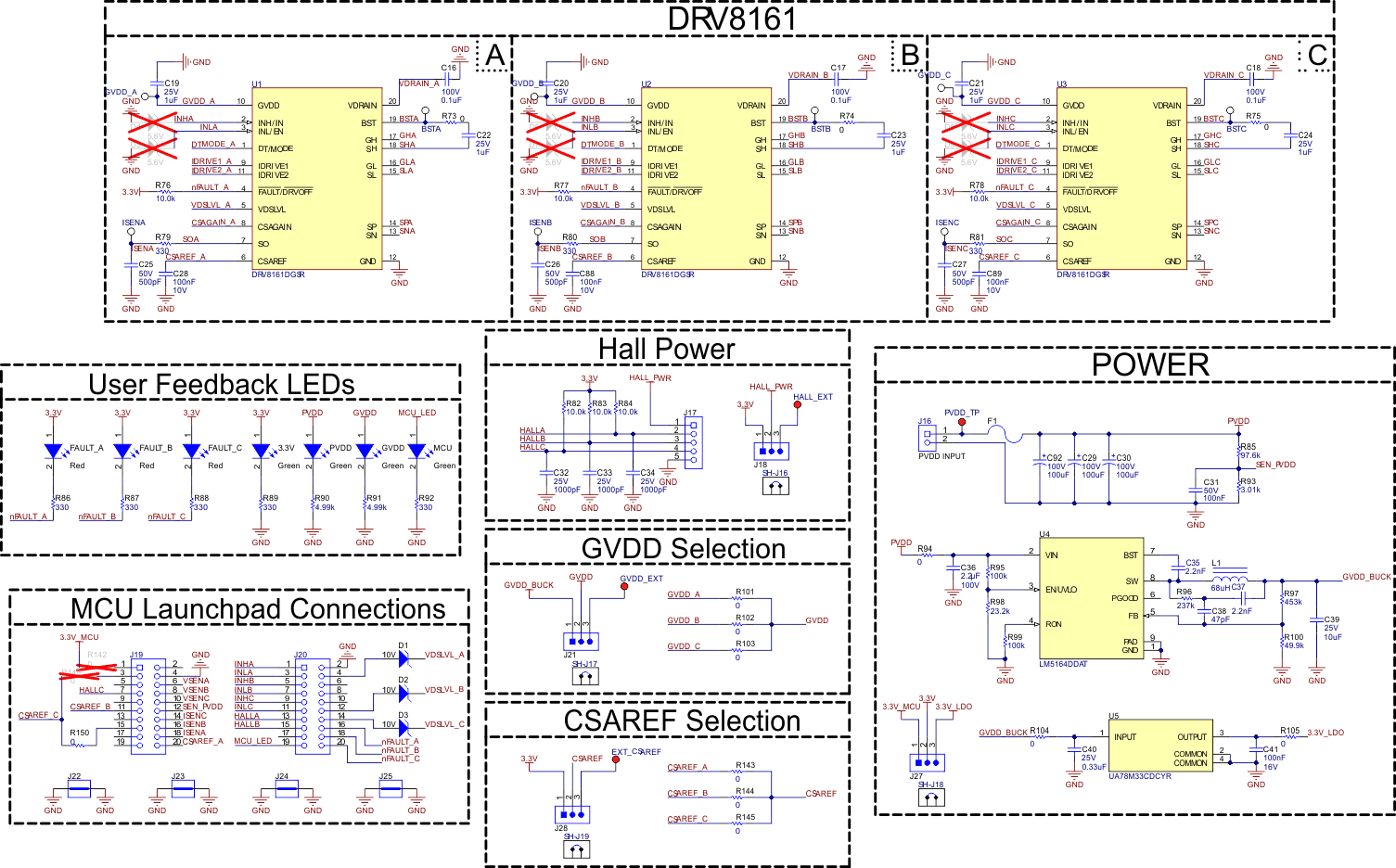Click the User Feedback LEDs title
Image resolution: width=1396 pixels, height=868 pixels.
[x=222, y=385]
